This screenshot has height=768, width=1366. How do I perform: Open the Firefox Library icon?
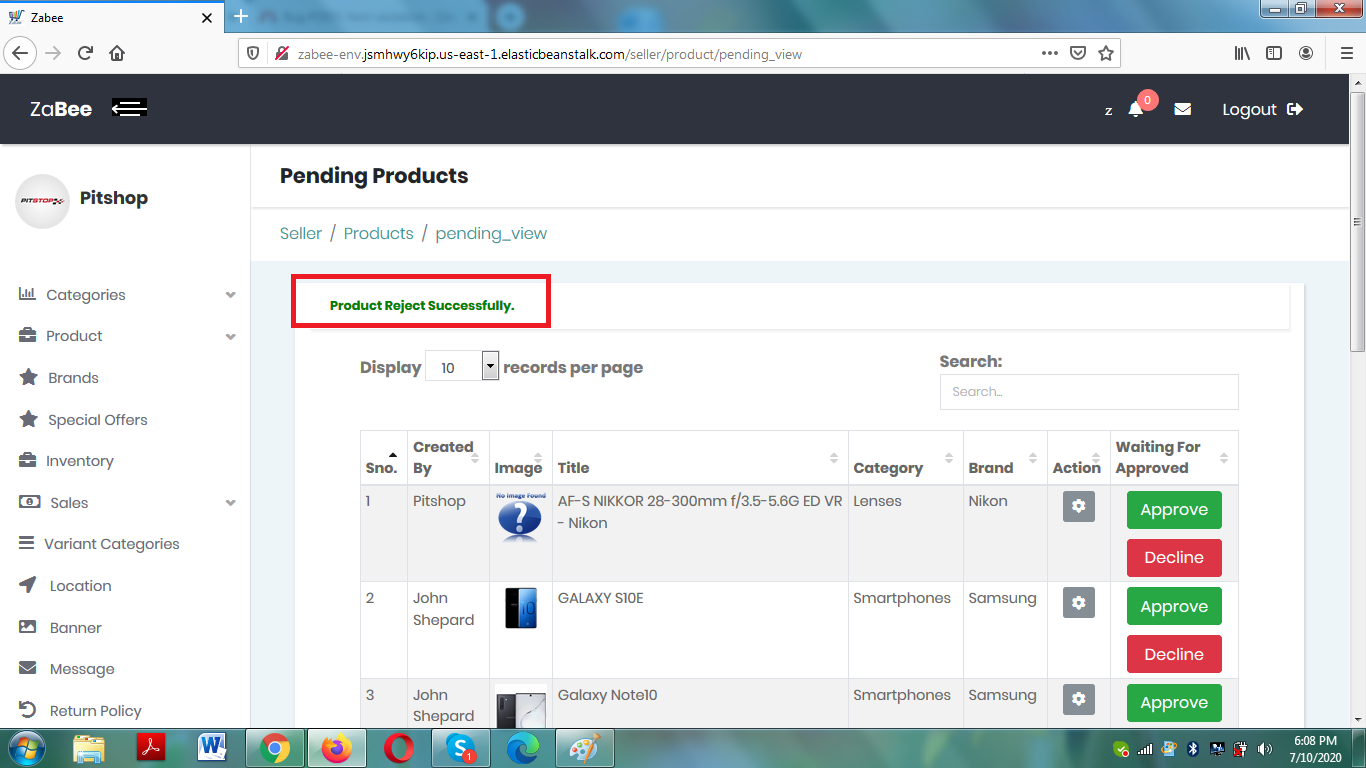pyautogui.click(x=1242, y=53)
